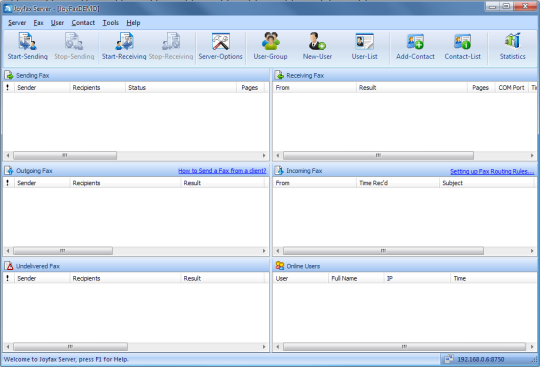The height and width of the screenshot is (367, 540).
Task: Sort Receiving Fax by COM Port column
Action: click(511, 87)
